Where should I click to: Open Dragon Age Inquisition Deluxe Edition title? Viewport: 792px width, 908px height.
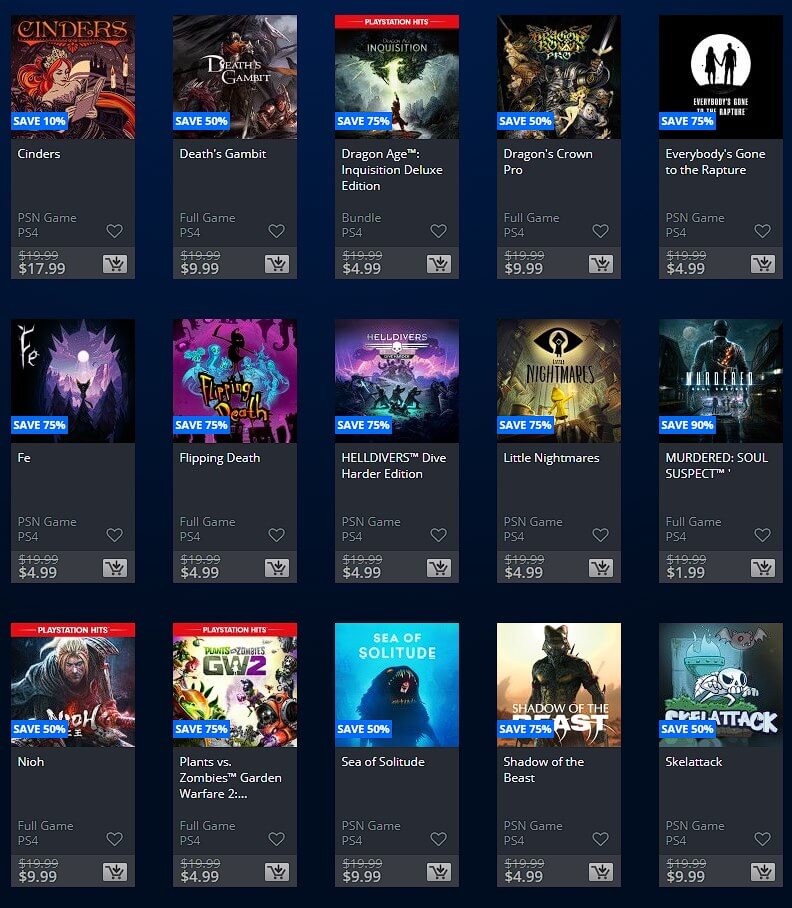(x=392, y=170)
